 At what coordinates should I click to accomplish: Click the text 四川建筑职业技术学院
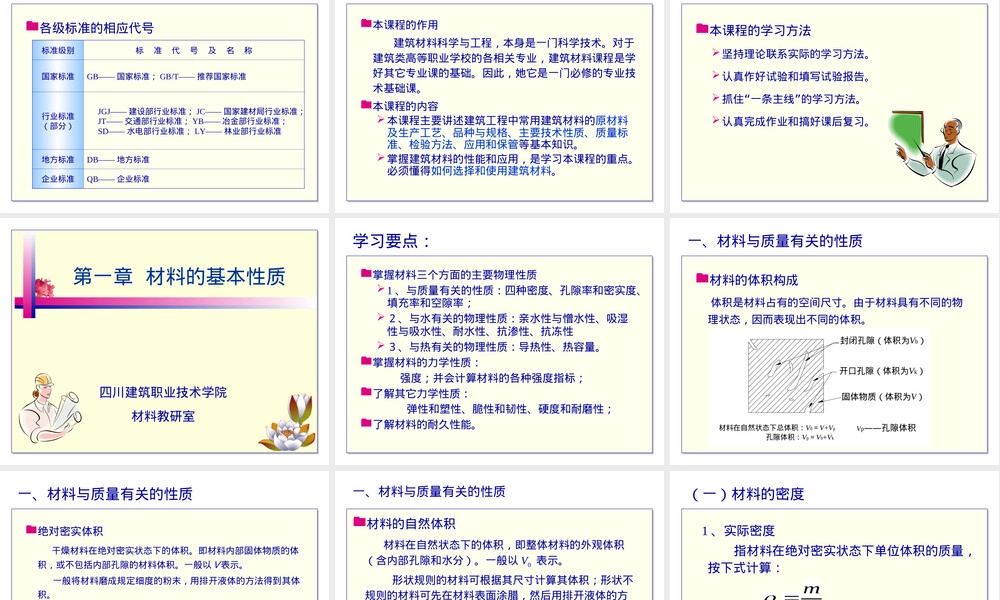[163, 392]
